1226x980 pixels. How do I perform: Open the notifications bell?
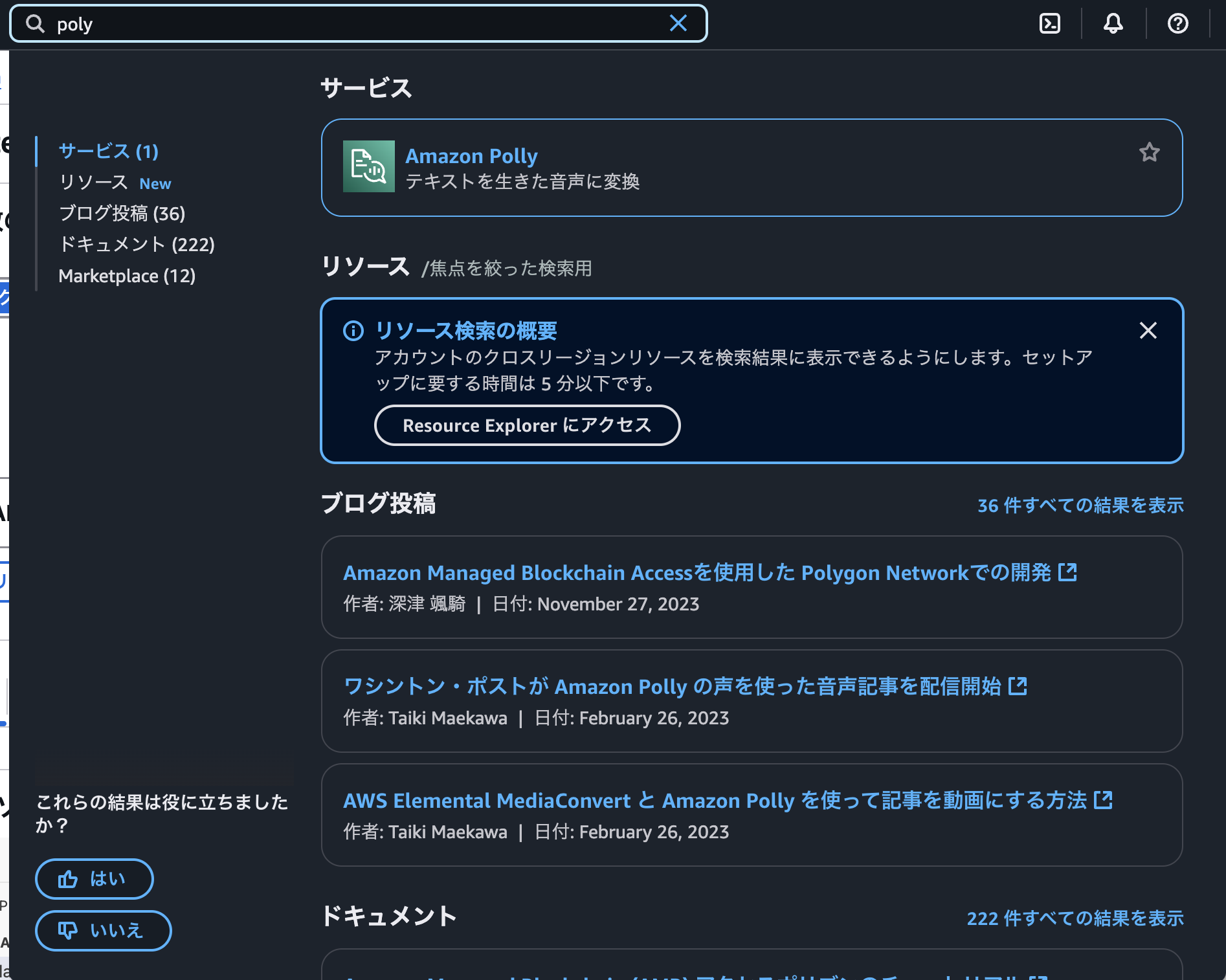[x=1113, y=23]
